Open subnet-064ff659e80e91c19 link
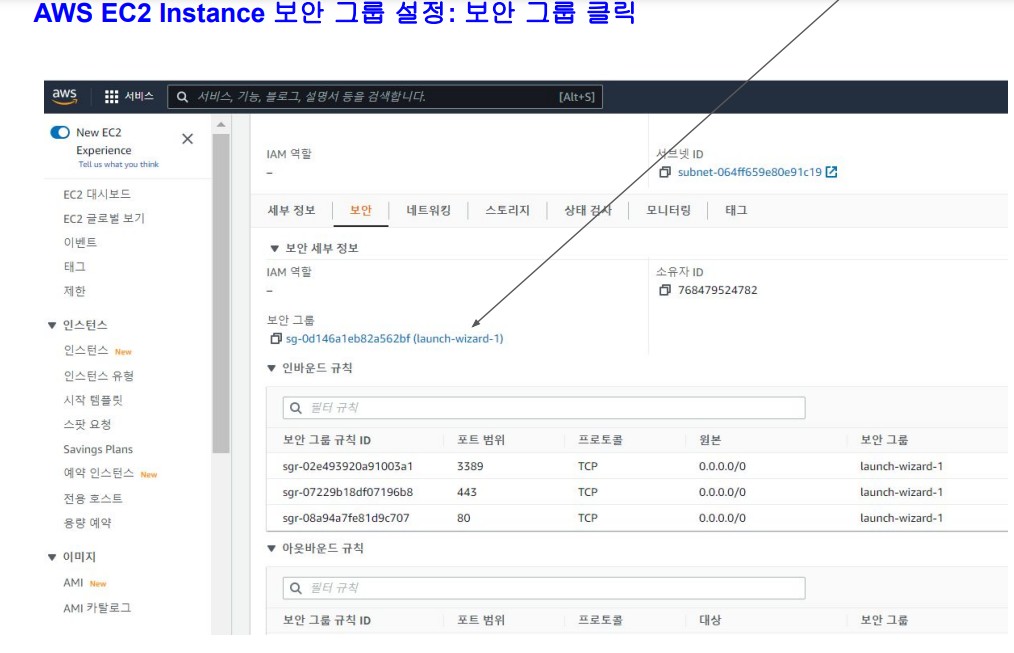The height and width of the screenshot is (653, 1014). (x=750, y=172)
